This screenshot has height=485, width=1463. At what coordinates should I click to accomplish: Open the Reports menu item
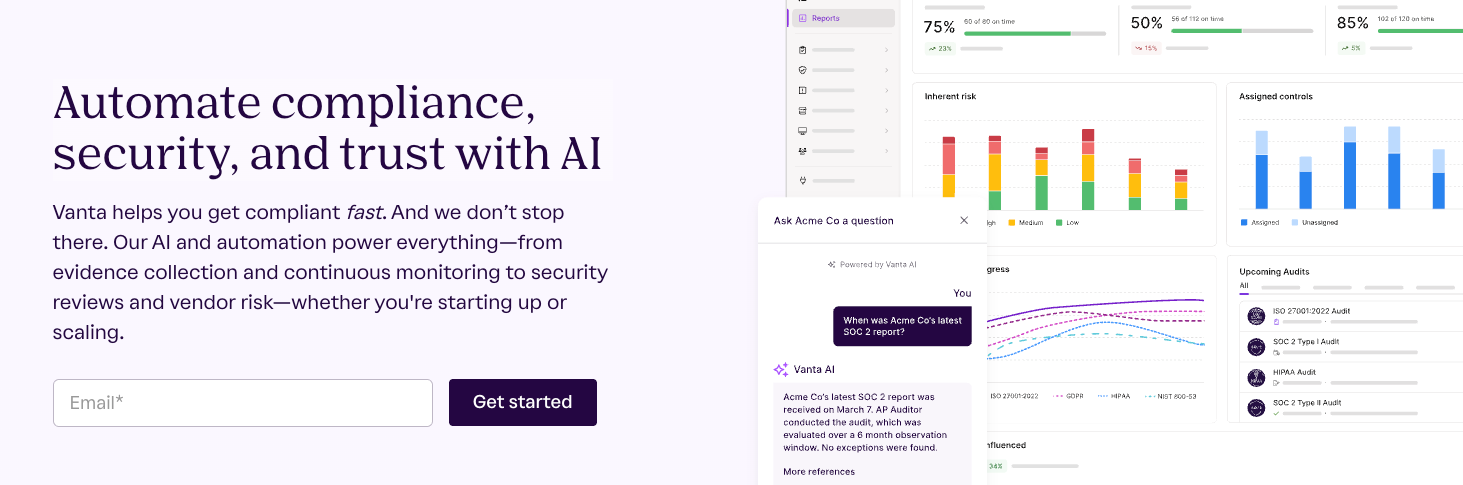pyautogui.click(x=826, y=18)
